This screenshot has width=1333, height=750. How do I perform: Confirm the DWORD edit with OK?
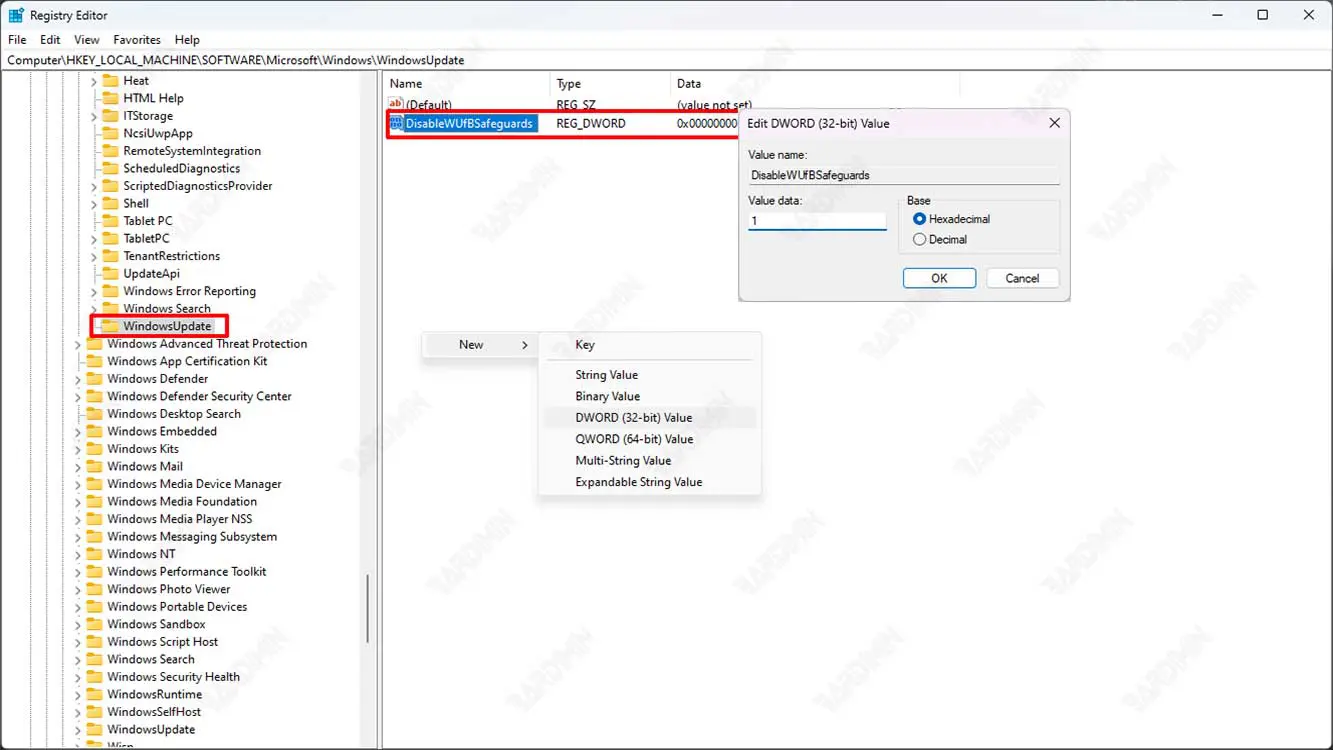tap(939, 278)
